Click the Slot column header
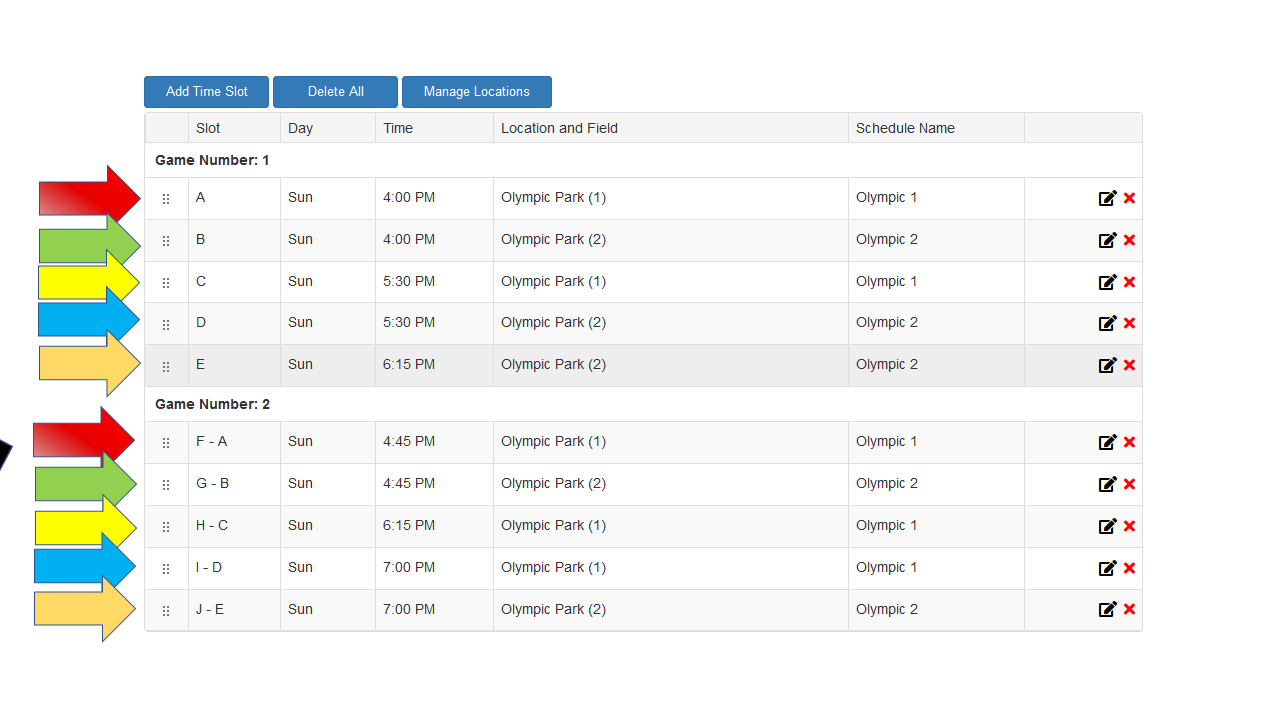Image resolution: width=1280 pixels, height=720 pixels. click(234, 128)
